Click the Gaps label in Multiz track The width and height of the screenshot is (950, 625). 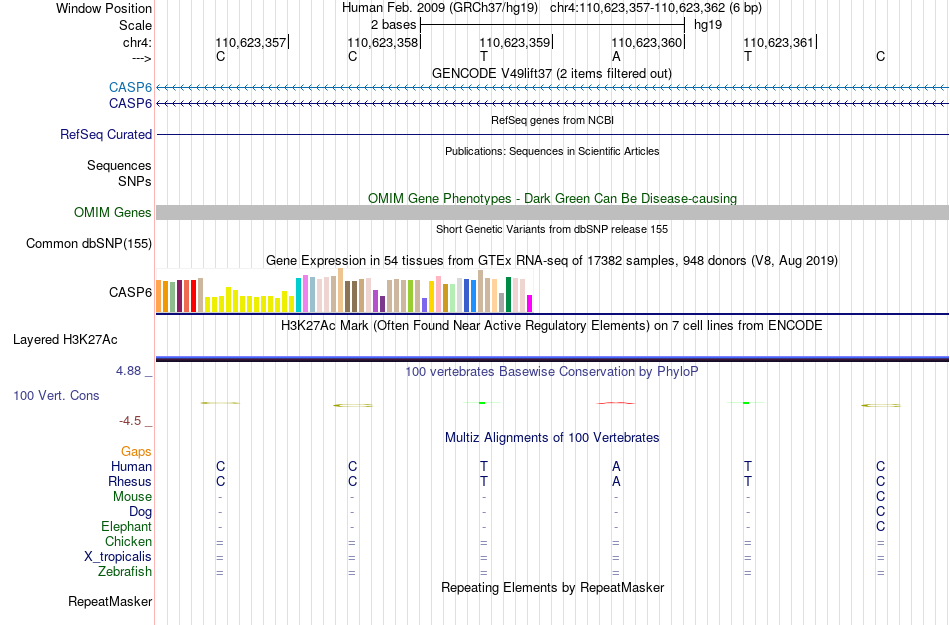(136, 451)
